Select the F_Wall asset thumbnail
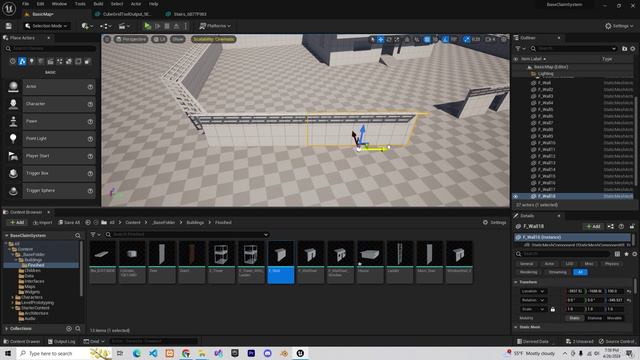 [280, 262]
